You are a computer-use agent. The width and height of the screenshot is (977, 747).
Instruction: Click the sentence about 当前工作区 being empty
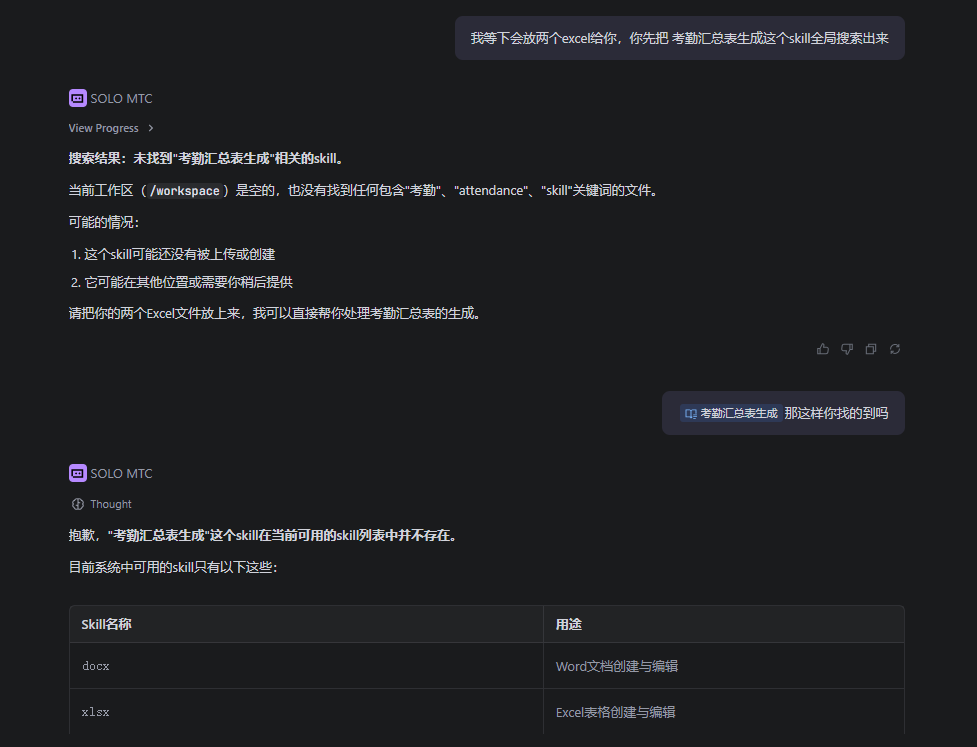coord(364,191)
